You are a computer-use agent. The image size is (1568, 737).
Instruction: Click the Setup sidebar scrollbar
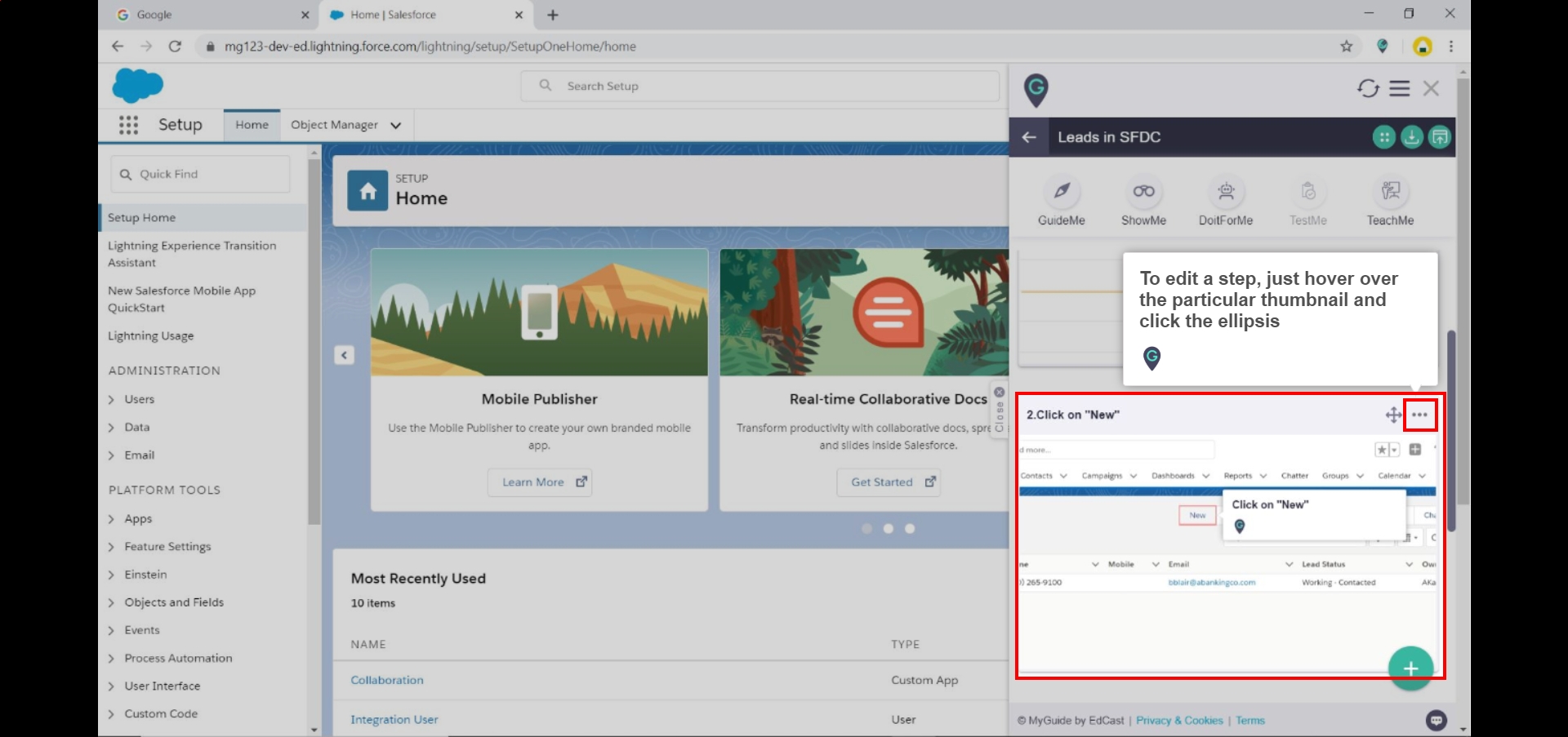pos(314,343)
